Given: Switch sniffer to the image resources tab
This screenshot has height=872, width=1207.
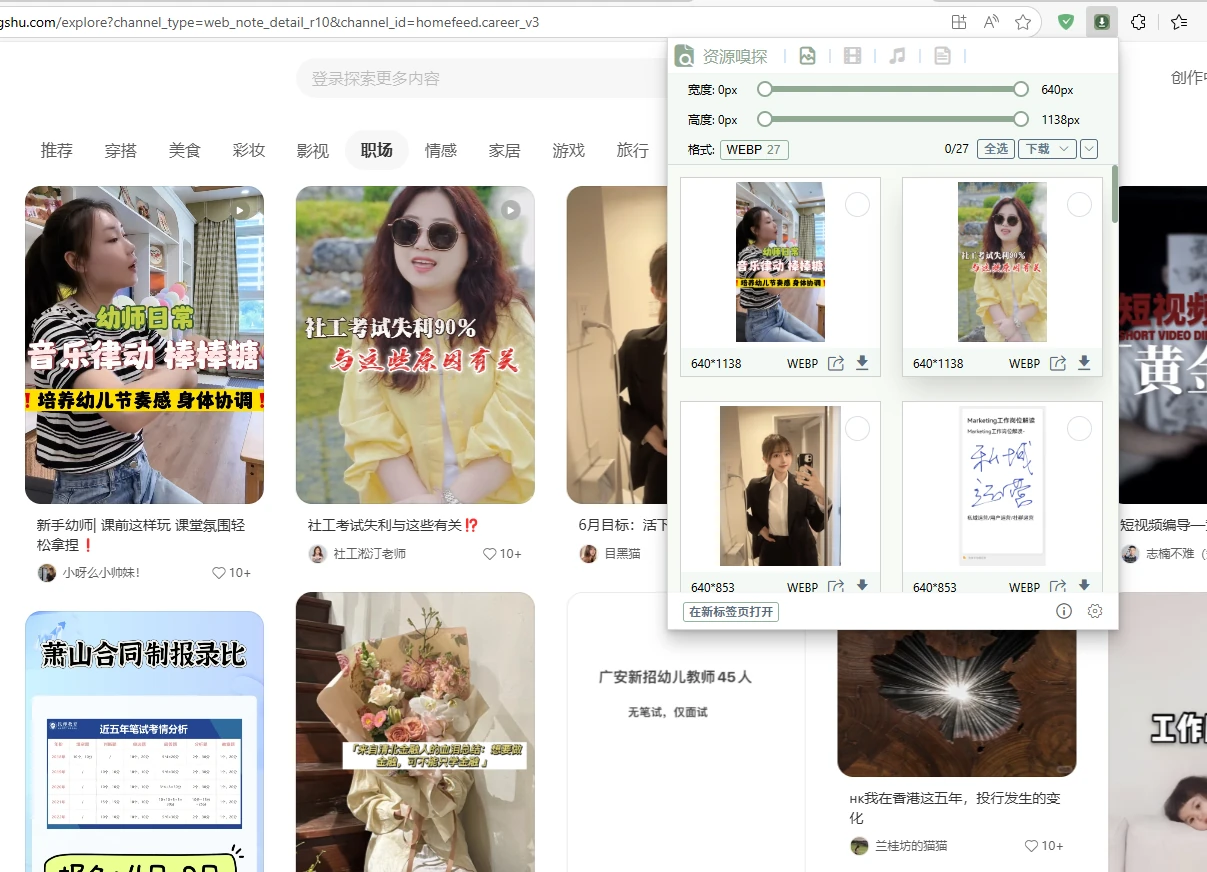Looking at the screenshot, I should (x=807, y=56).
